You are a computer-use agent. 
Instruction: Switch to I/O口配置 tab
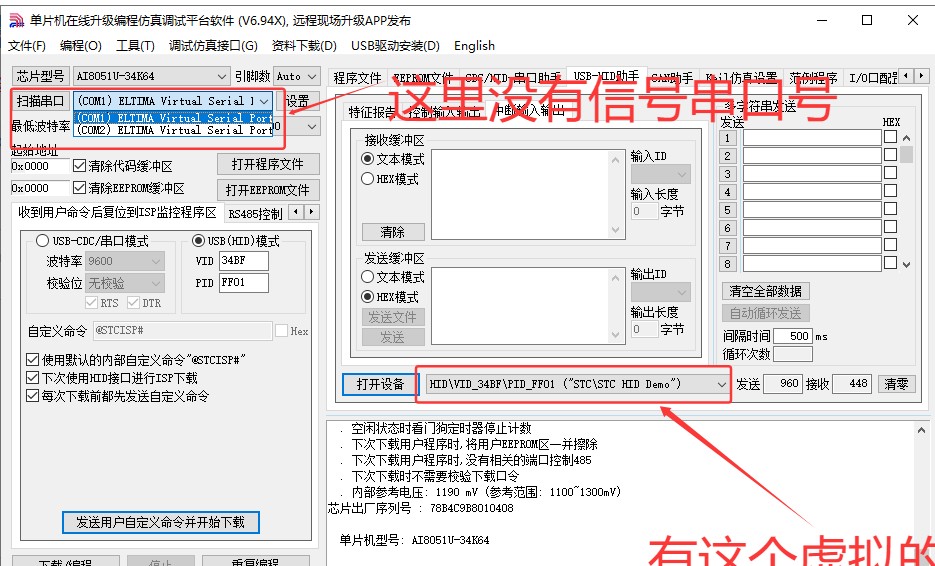point(873,78)
